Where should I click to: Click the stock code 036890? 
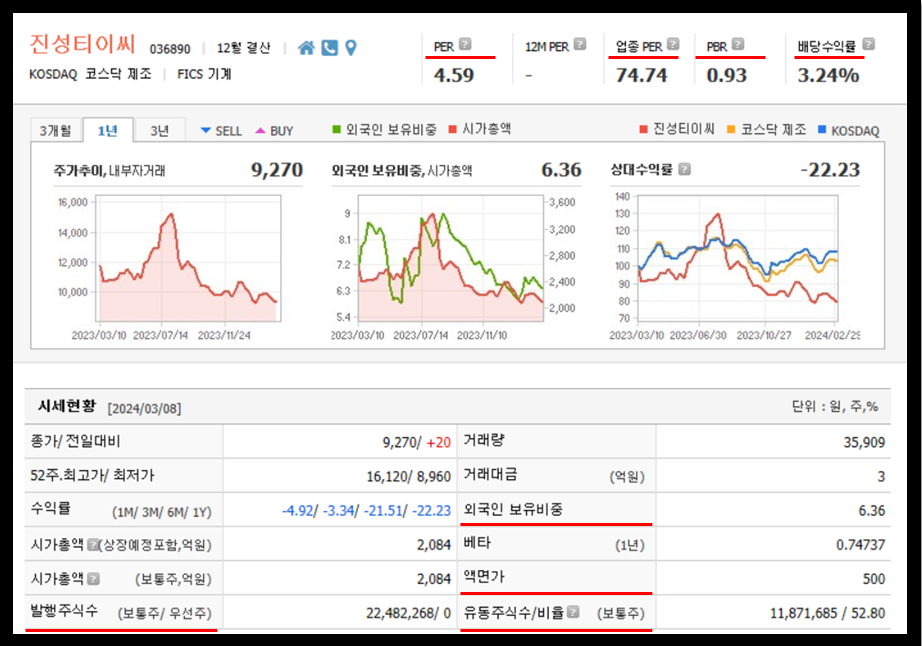point(170,49)
